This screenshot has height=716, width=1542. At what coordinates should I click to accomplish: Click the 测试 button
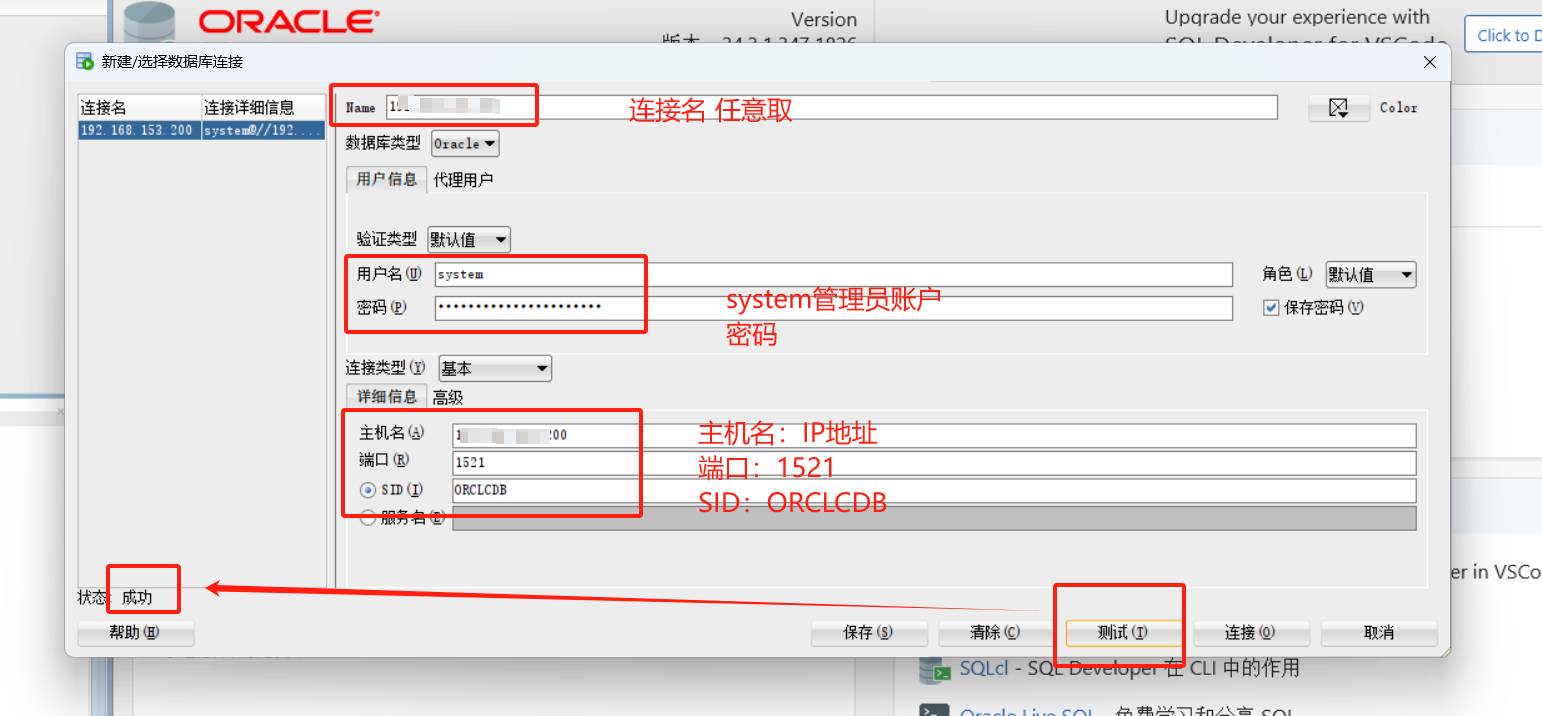click(x=1122, y=633)
